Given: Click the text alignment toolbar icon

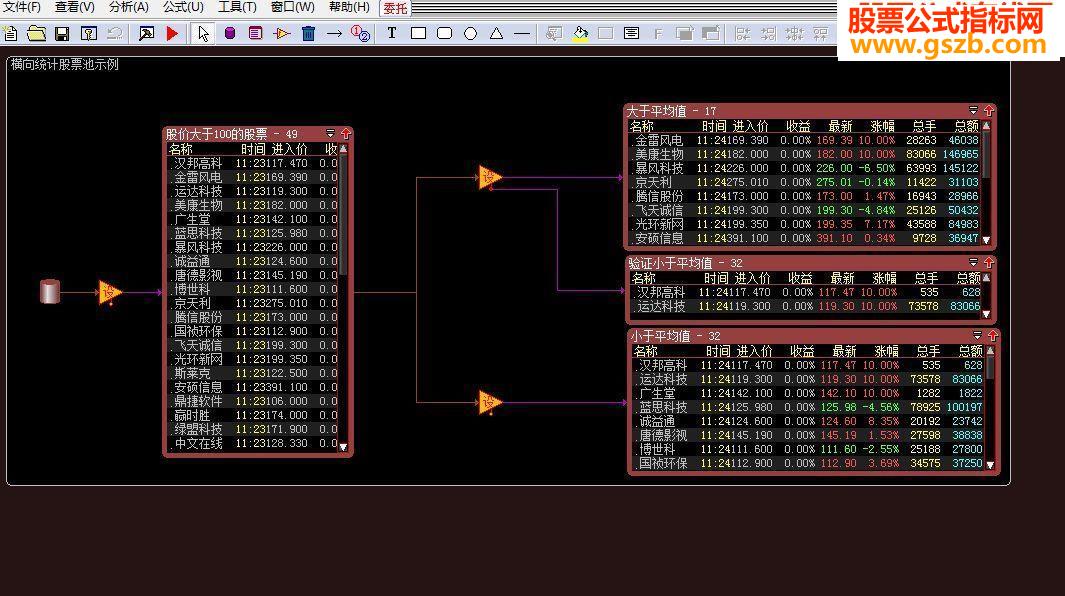Looking at the screenshot, I should (632, 33).
